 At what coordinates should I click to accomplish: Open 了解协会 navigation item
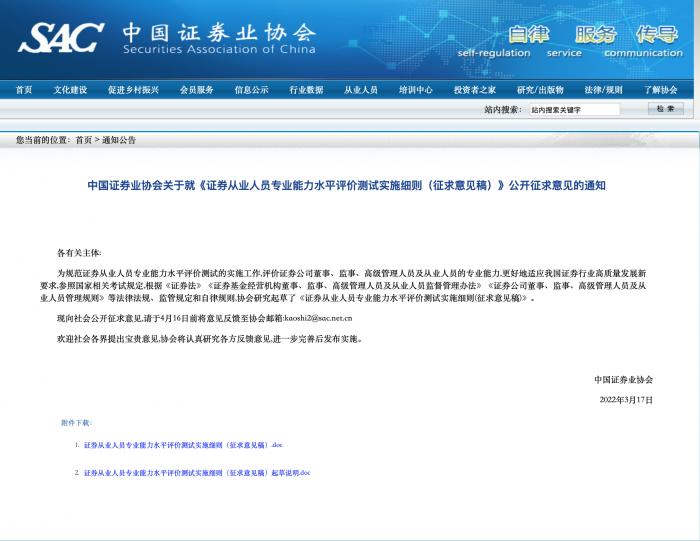pos(661,90)
